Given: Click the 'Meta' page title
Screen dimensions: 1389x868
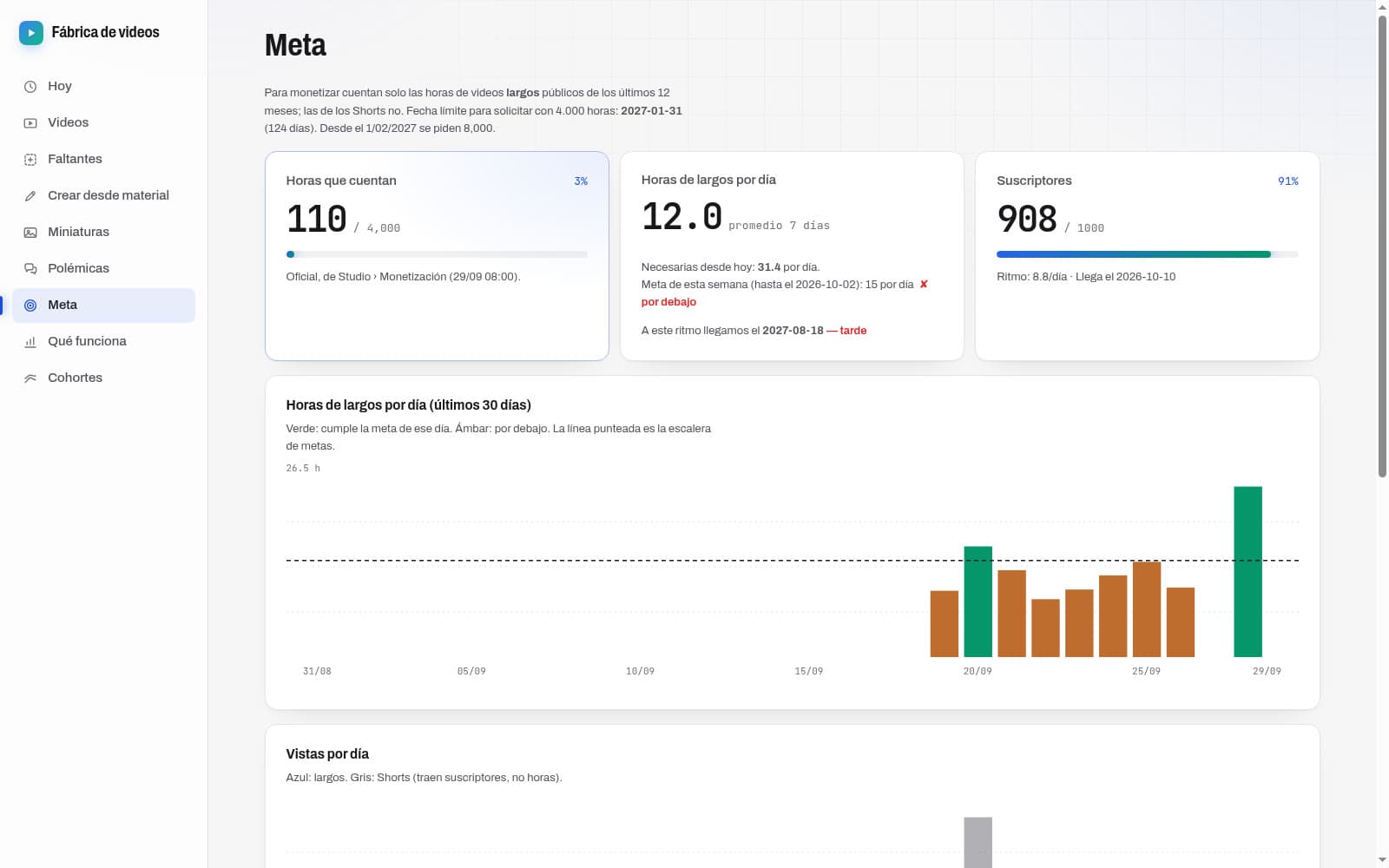Looking at the screenshot, I should [295, 45].
